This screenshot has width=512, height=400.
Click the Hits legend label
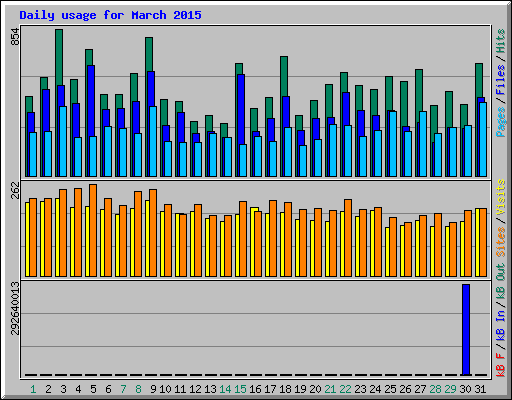point(501,41)
